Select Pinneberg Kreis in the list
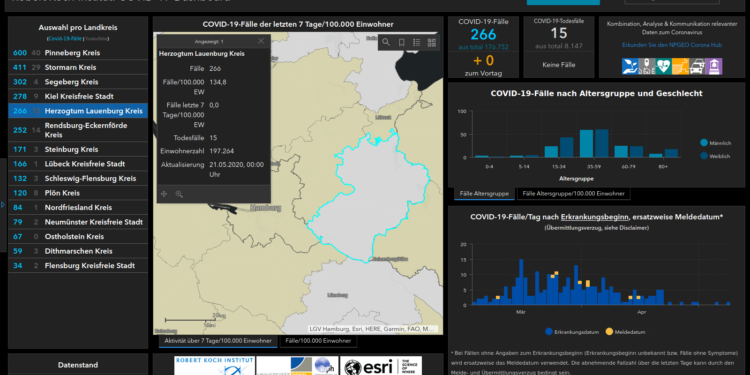Image resolution: width=750 pixels, height=375 pixels. [78, 53]
